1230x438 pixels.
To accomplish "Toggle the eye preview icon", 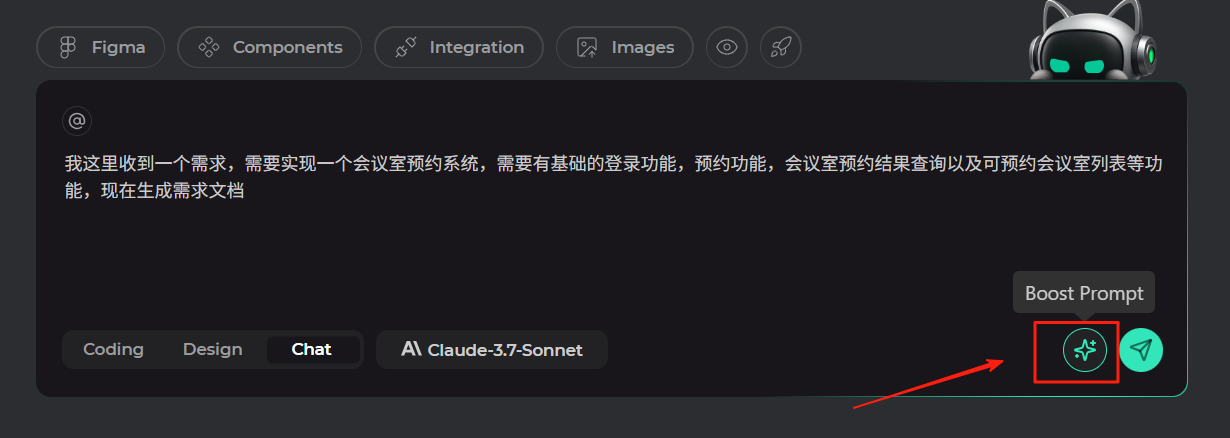I will point(727,47).
